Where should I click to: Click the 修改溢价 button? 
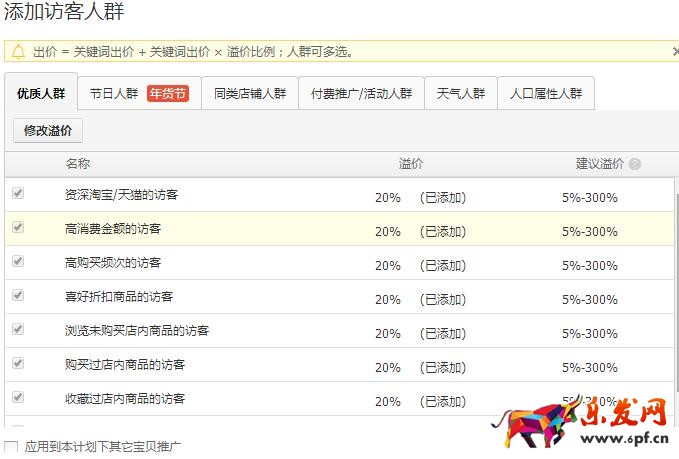(48, 131)
